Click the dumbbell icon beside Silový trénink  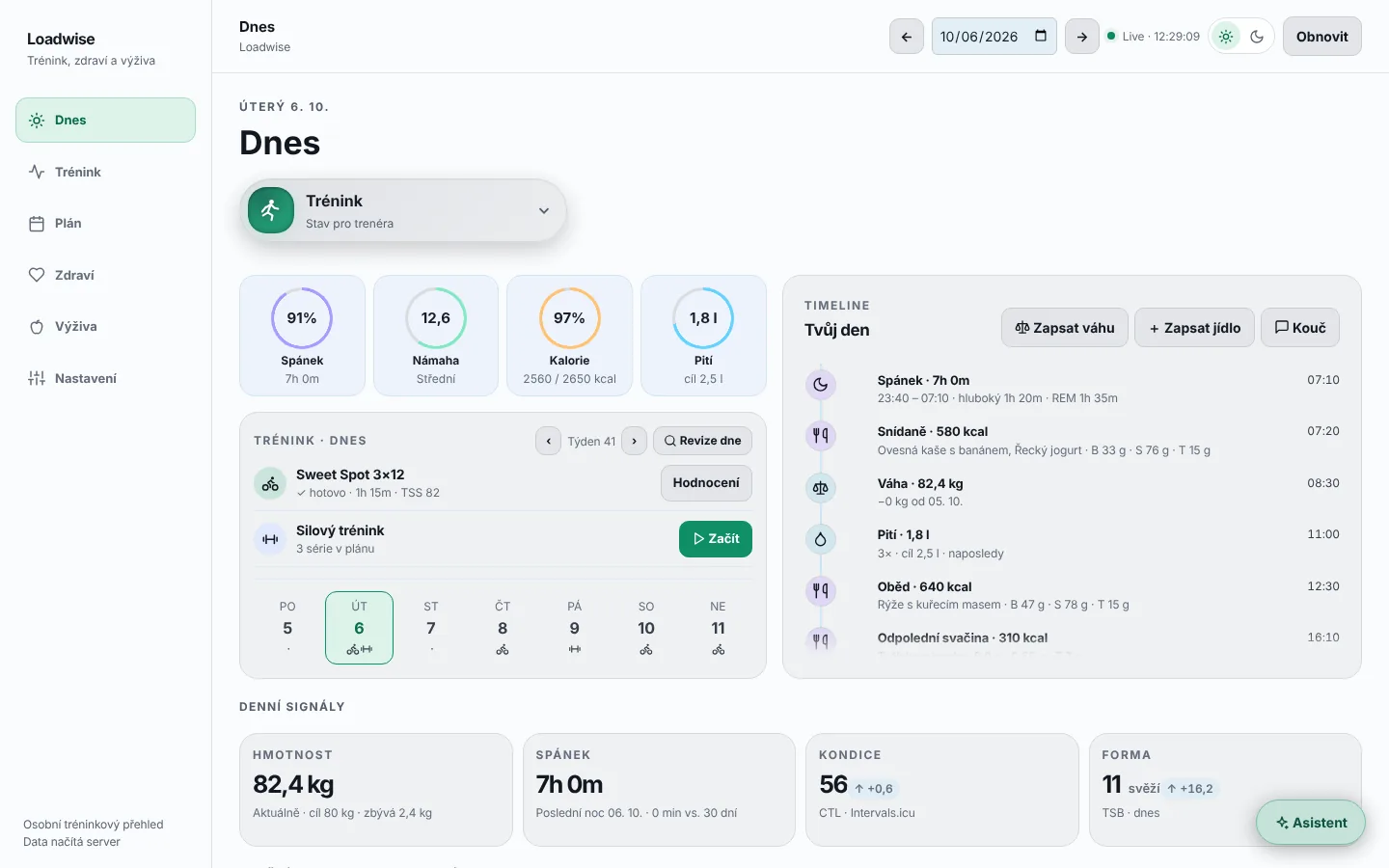pyautogui.click(x=270, y=539)
